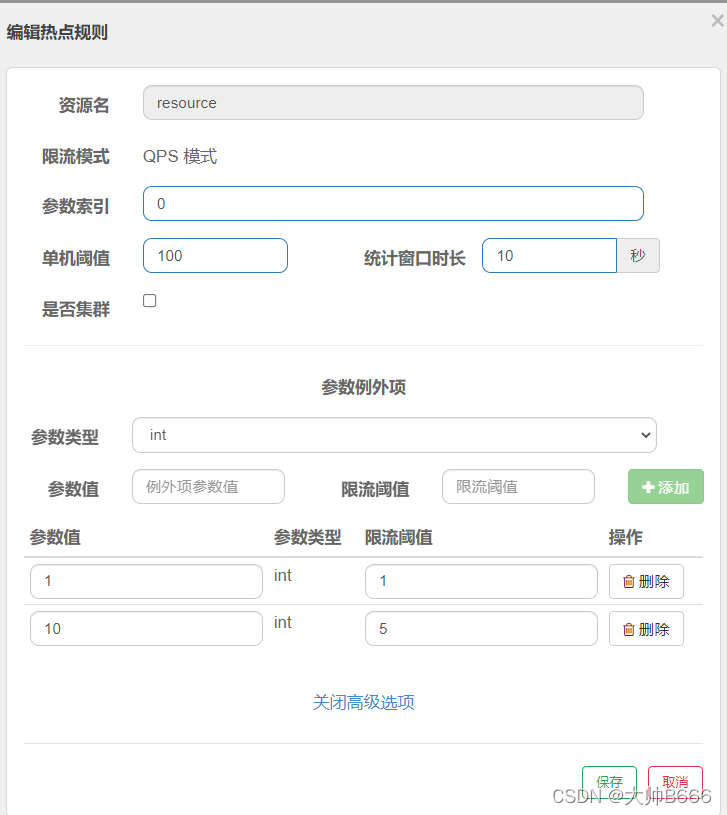Click the 删除 delete button in the first row
727x815 pixels.
point(646,581)
